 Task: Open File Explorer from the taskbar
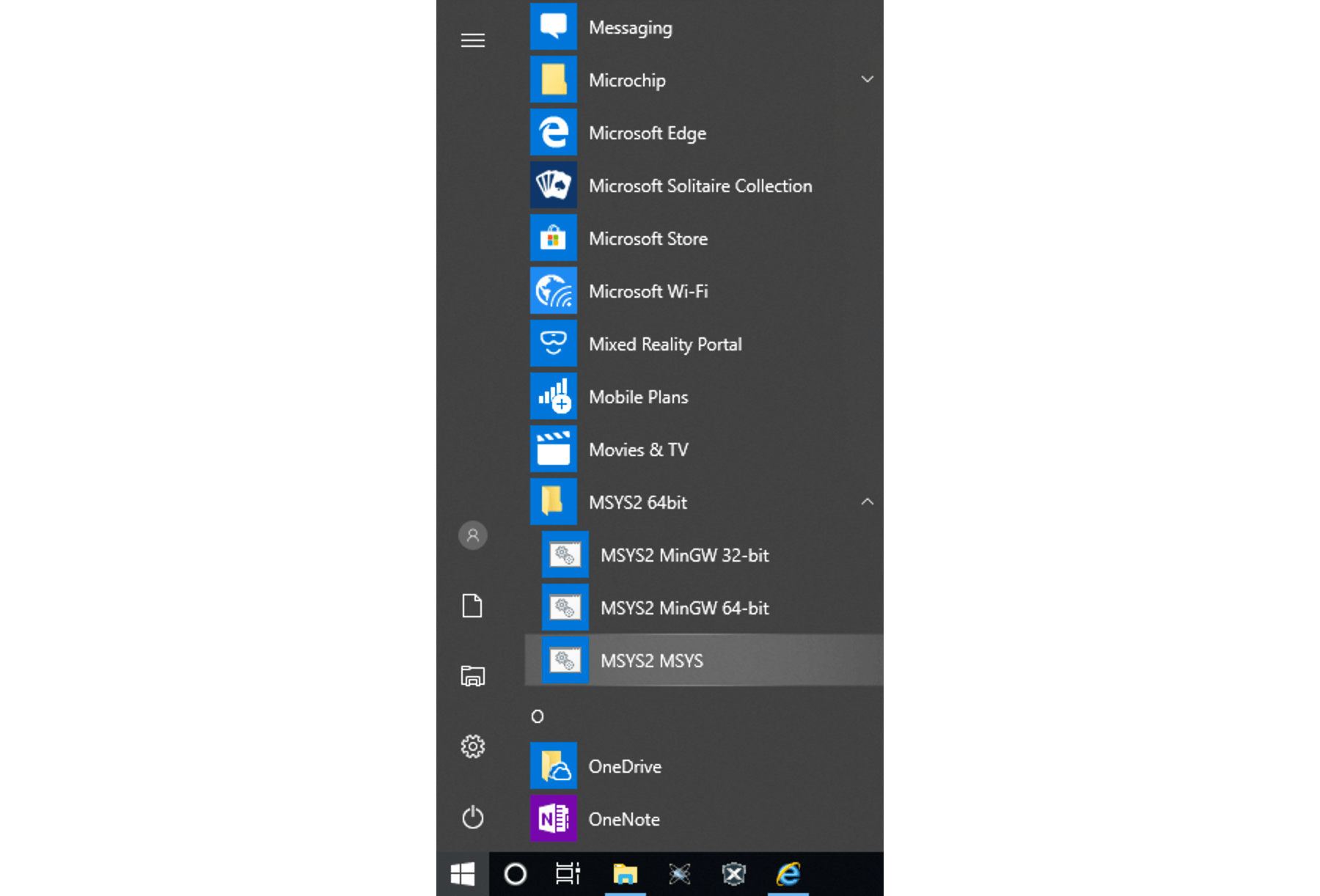tap(625, 873)
